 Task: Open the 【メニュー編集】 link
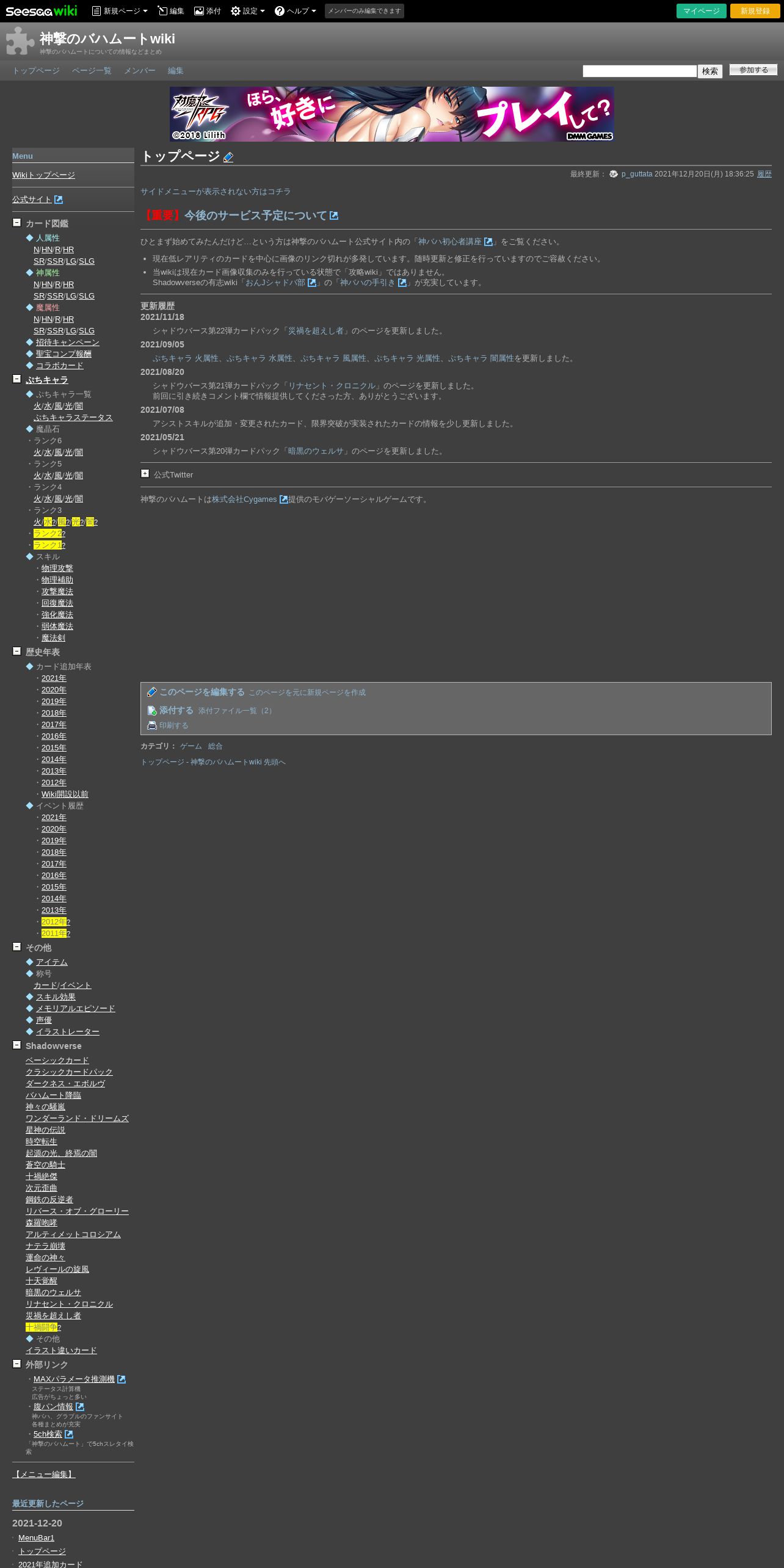(x=44, y=1474)
